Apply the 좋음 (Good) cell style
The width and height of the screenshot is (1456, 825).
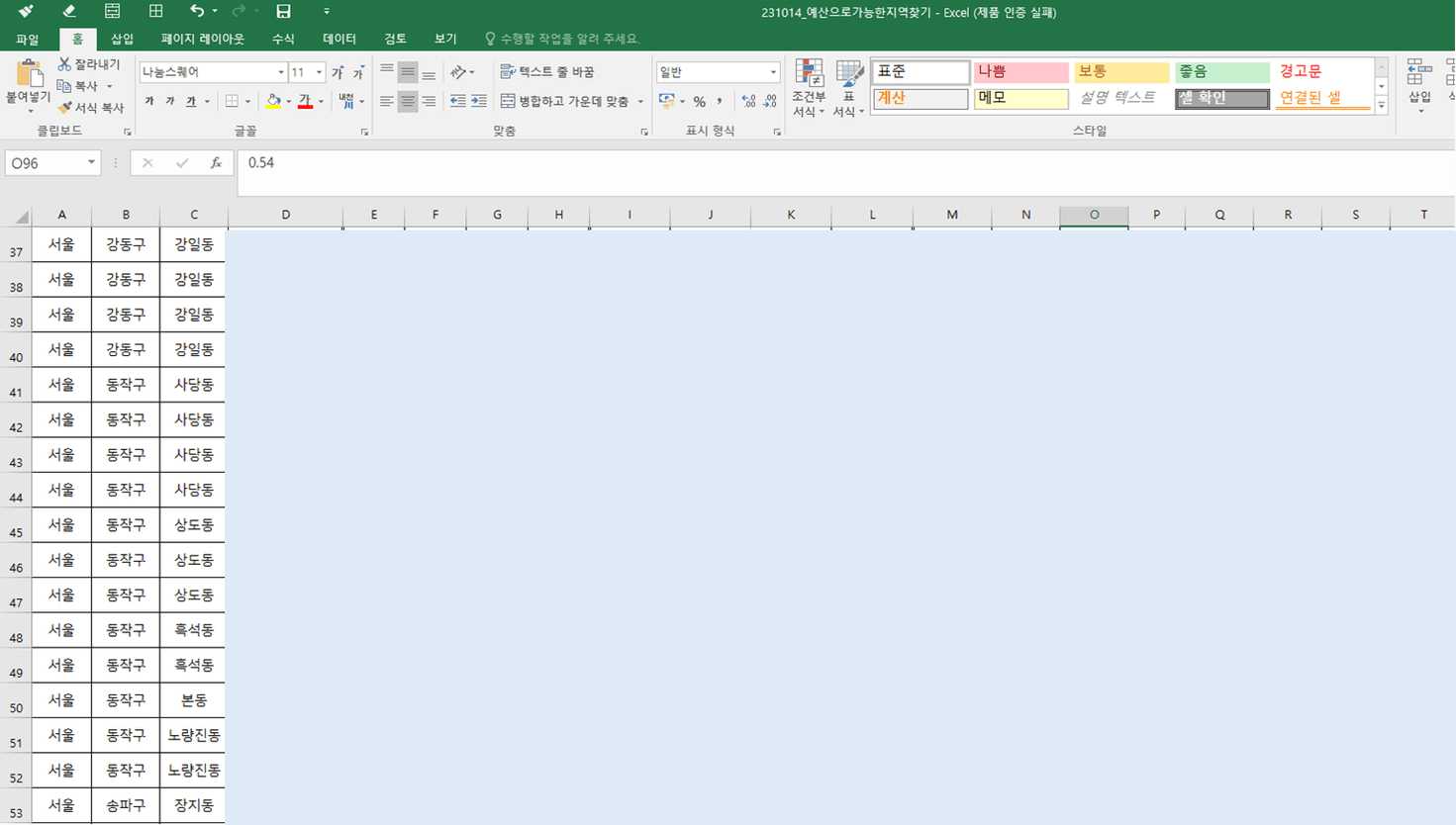point(1222,72)
